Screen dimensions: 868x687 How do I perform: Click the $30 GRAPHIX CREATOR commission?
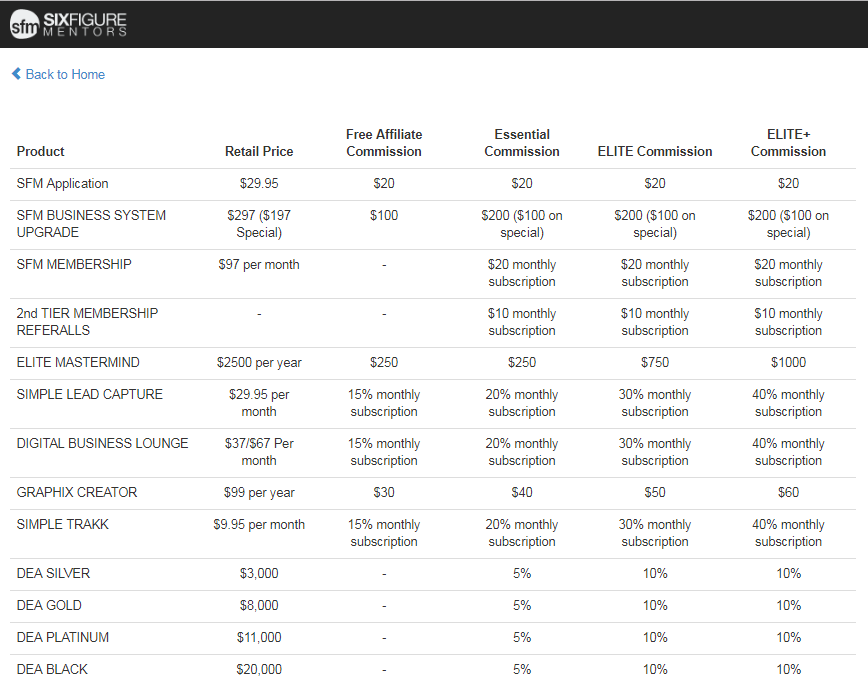[384, 492]
